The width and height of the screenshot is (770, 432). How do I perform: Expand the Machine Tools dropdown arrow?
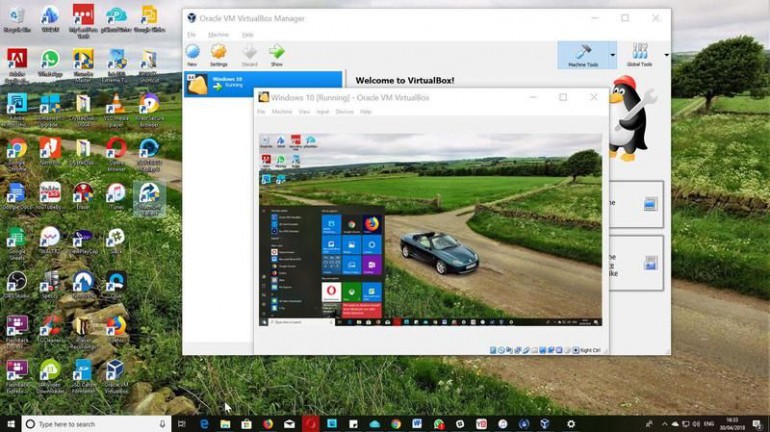click(x=612, y=55)
